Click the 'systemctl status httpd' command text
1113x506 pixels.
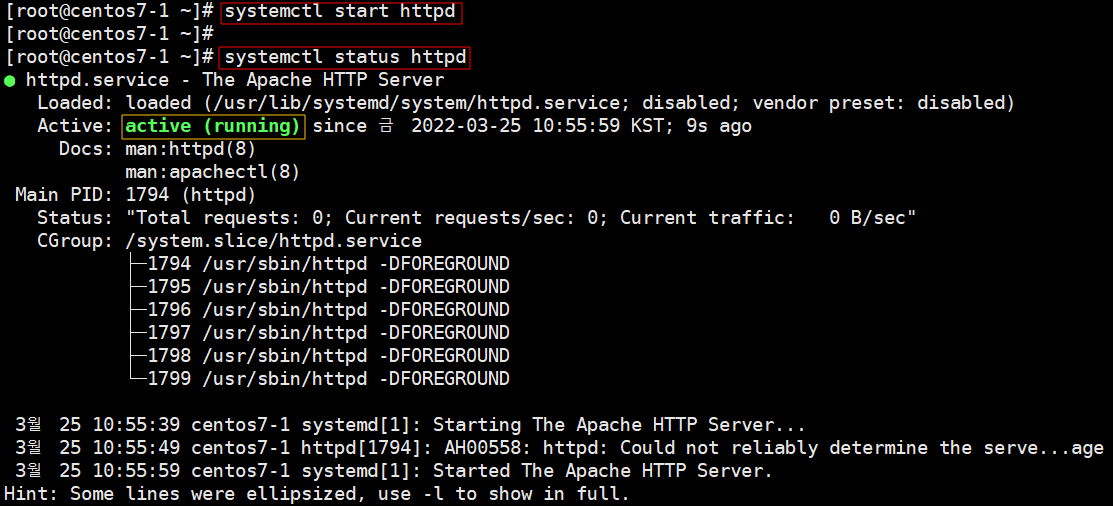click(x=346, y=57)
